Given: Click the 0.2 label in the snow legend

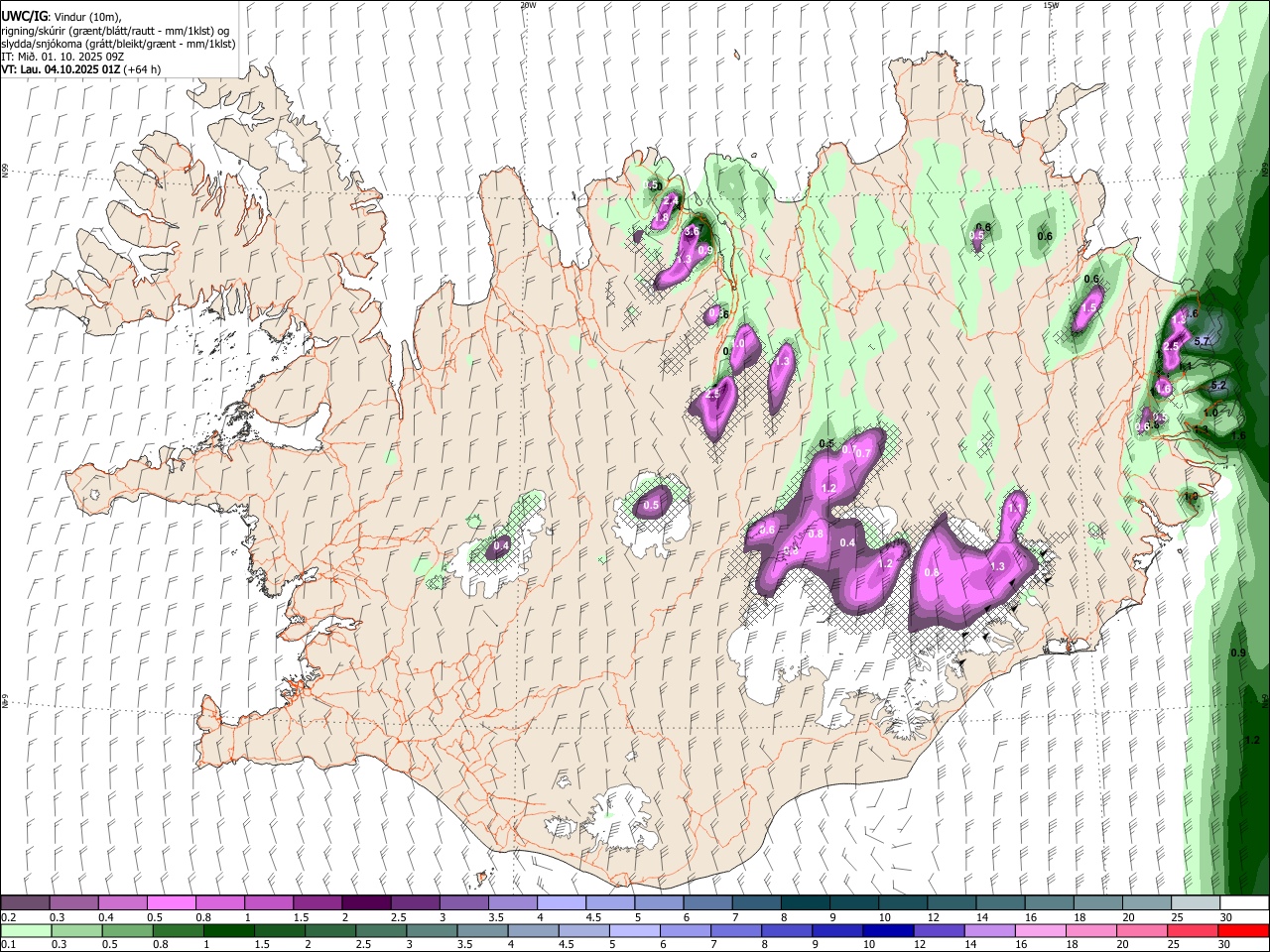Looking at the screenshot, I should click(8, 917).
